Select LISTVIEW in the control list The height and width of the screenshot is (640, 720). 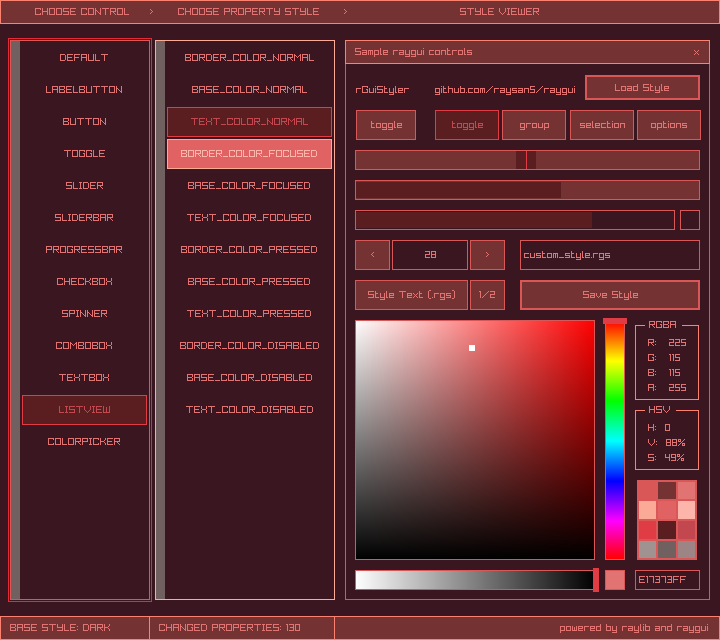pos(84,410)
